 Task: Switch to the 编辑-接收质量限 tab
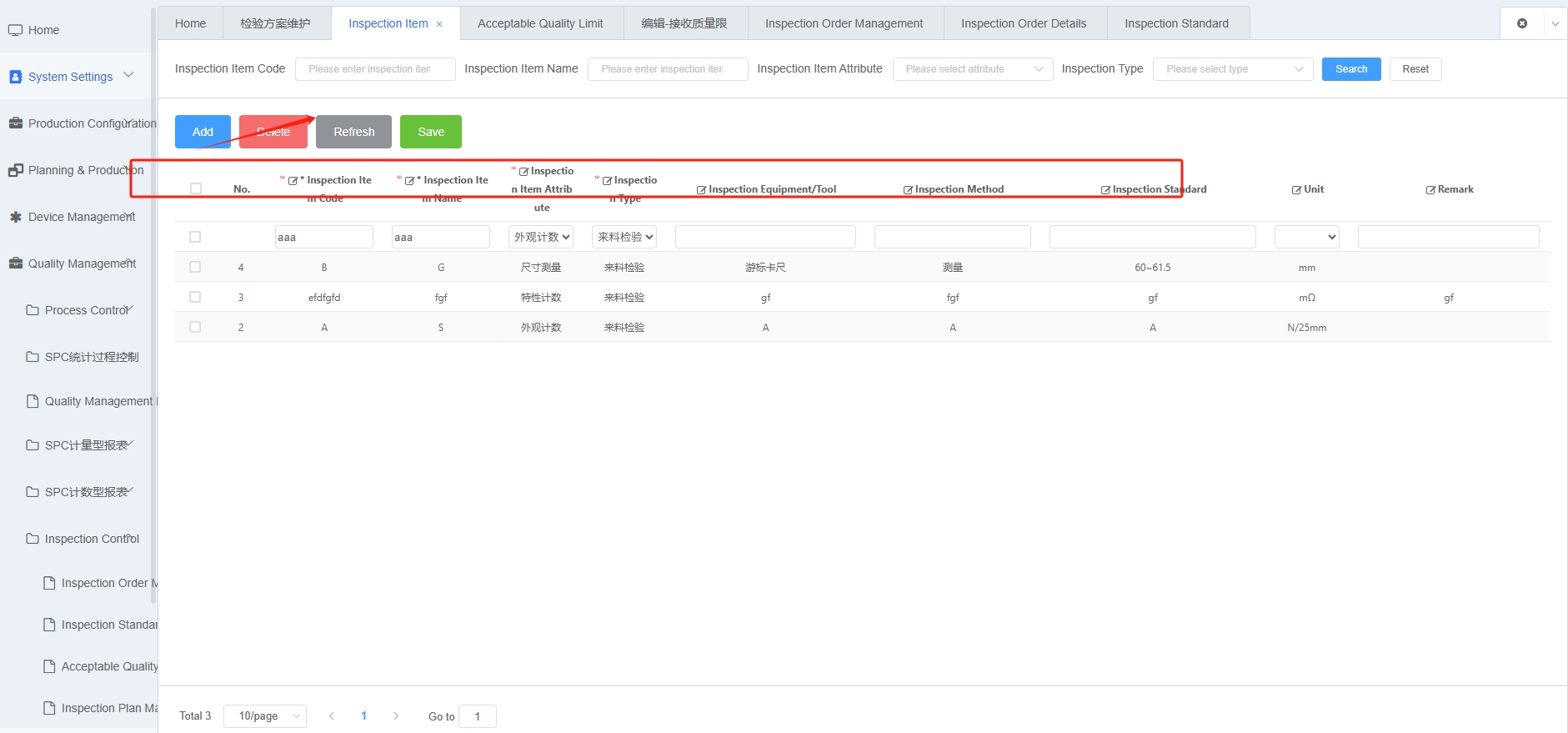tap(684, 23)
